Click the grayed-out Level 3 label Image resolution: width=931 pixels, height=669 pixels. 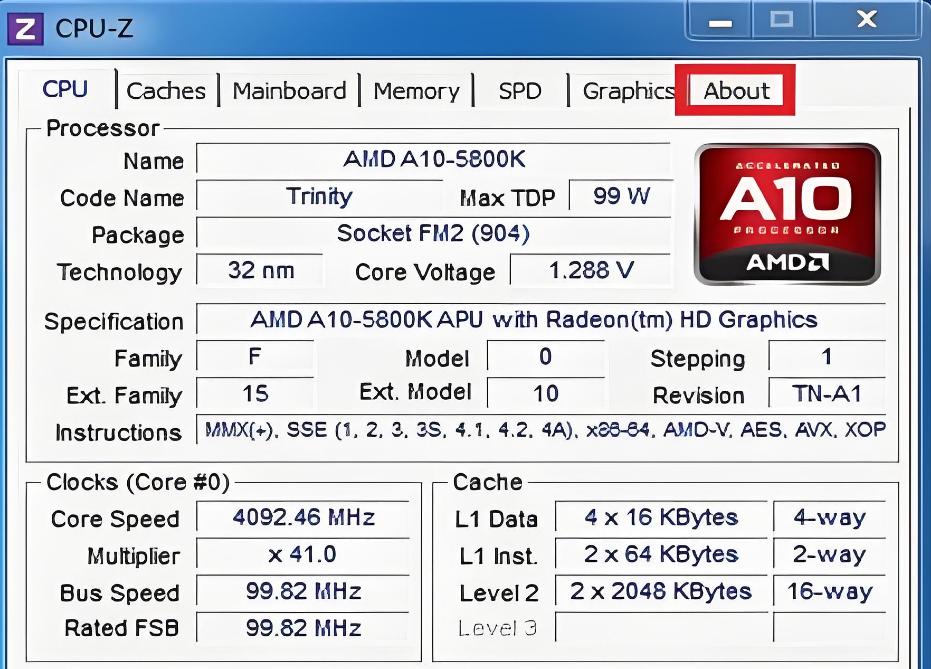coord(498,628)
